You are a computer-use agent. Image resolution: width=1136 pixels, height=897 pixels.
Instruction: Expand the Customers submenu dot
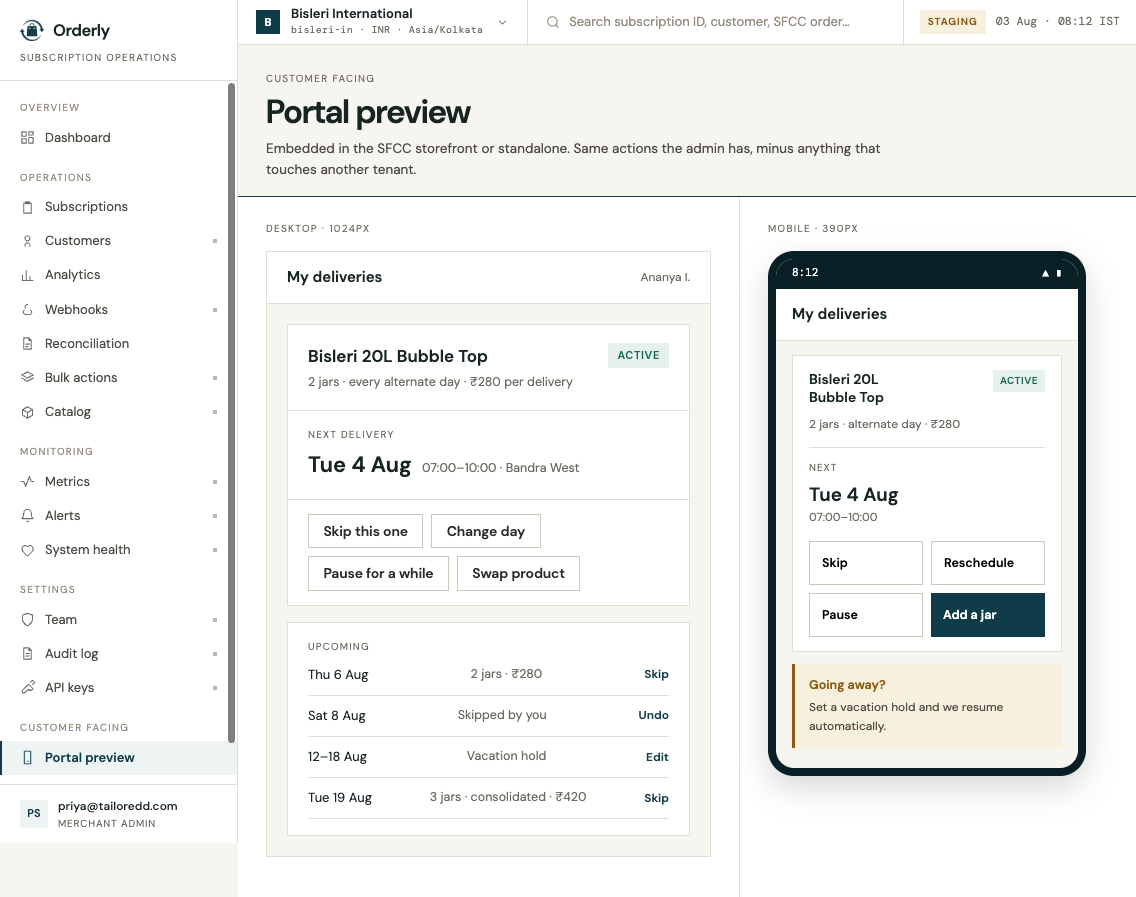click(215, 241)
